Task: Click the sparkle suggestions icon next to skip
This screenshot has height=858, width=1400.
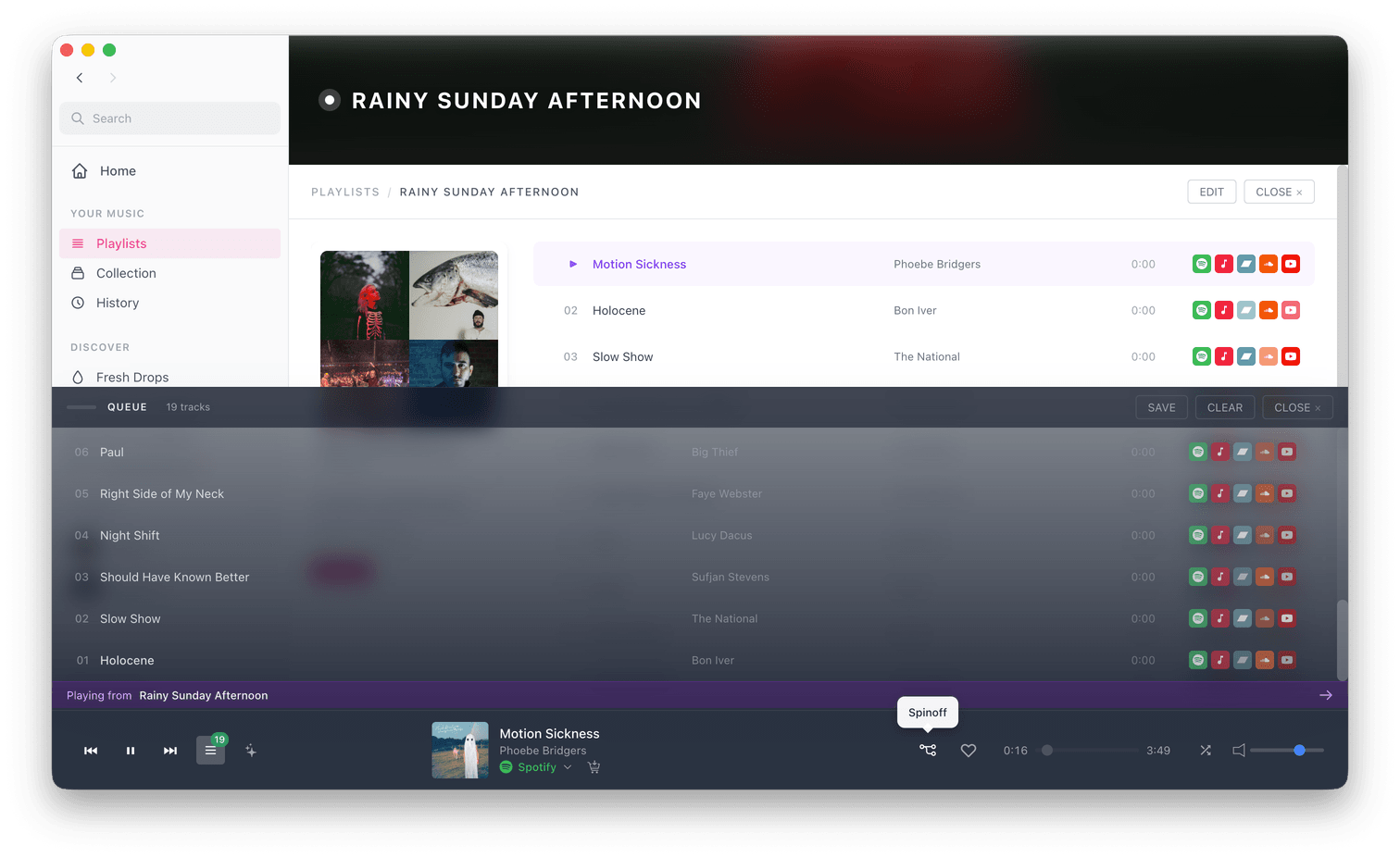Action: (x=251, y=750)
